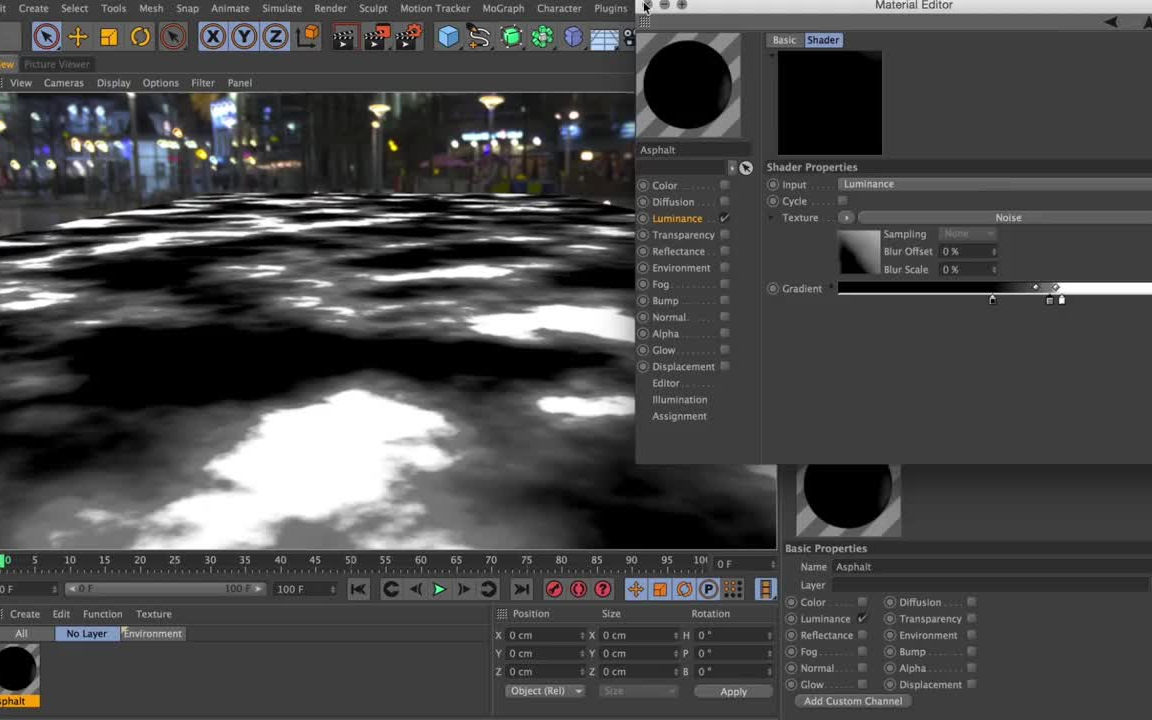Screen dimensions: 1152x720
Task: Click the Apply button
Action: click(733, 691)
